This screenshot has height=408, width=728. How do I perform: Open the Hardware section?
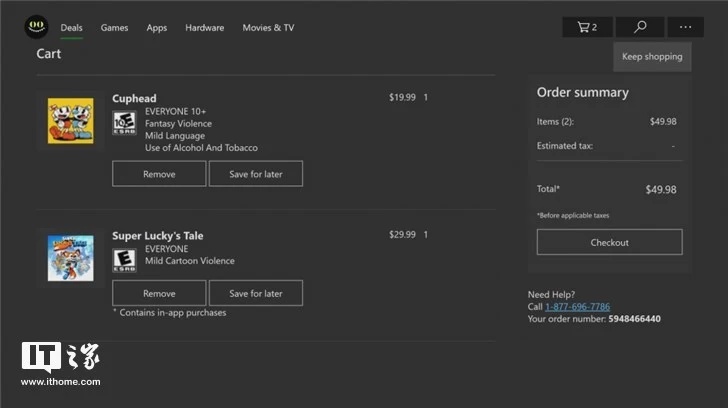point(204,28)
